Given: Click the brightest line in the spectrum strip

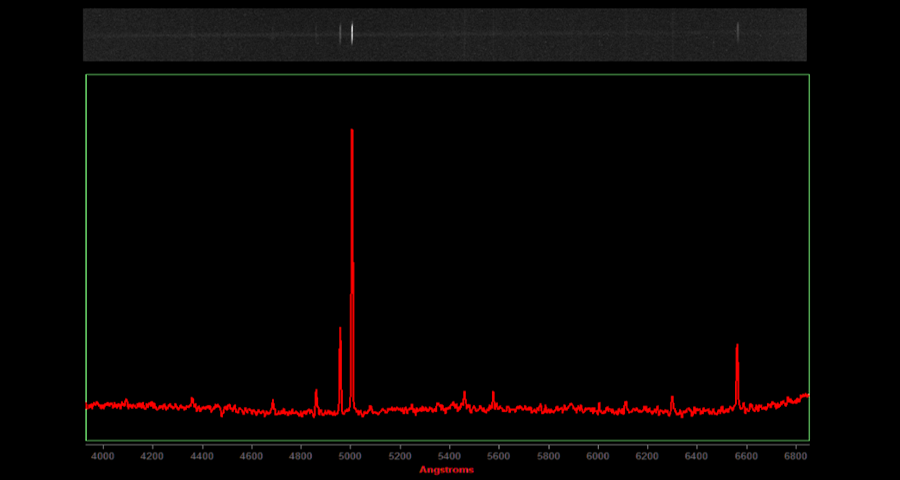Looking at the screenshot, I should (352, 33).
